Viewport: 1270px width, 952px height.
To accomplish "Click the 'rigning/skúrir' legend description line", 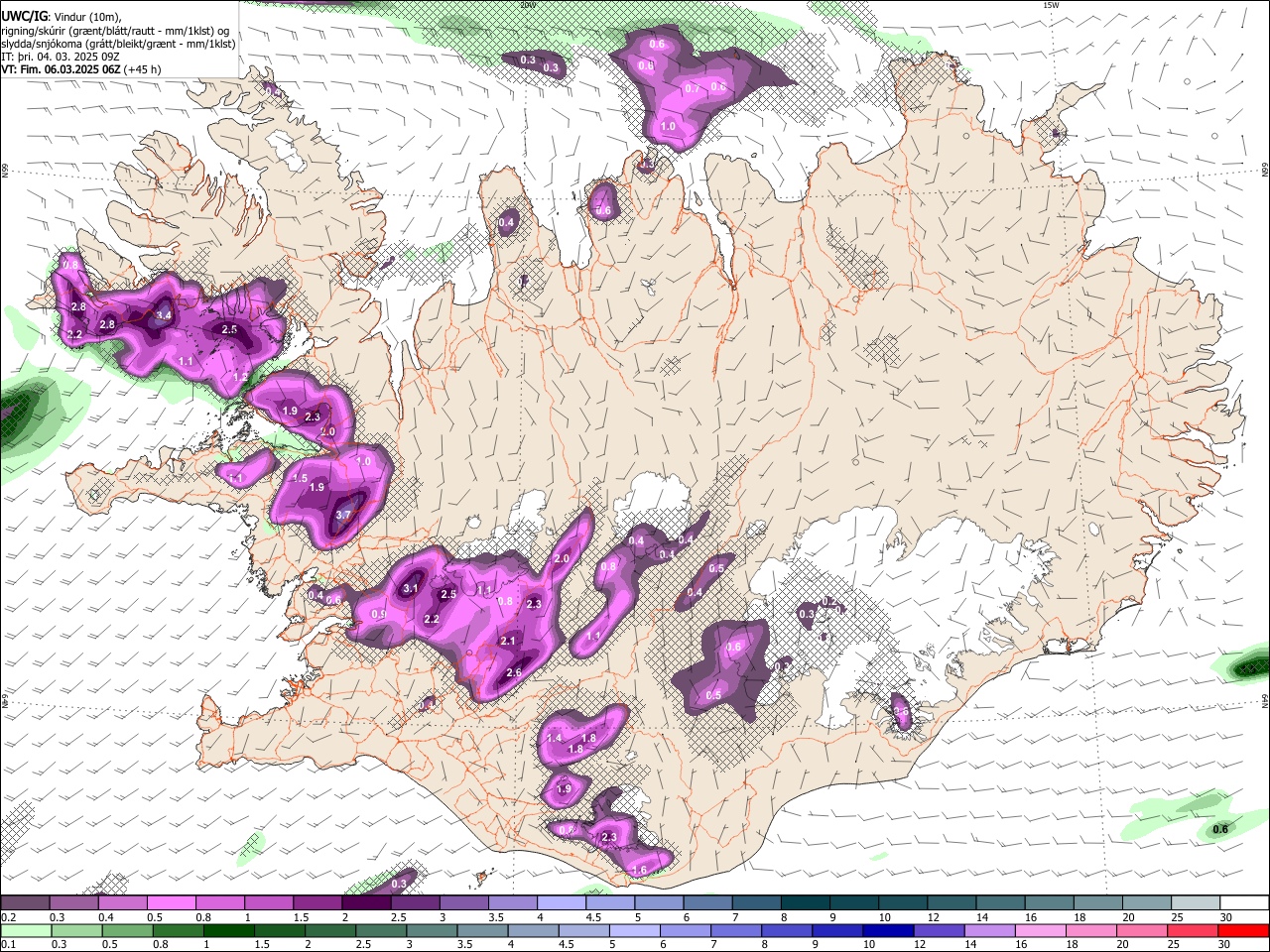I will tap(115, 31).
